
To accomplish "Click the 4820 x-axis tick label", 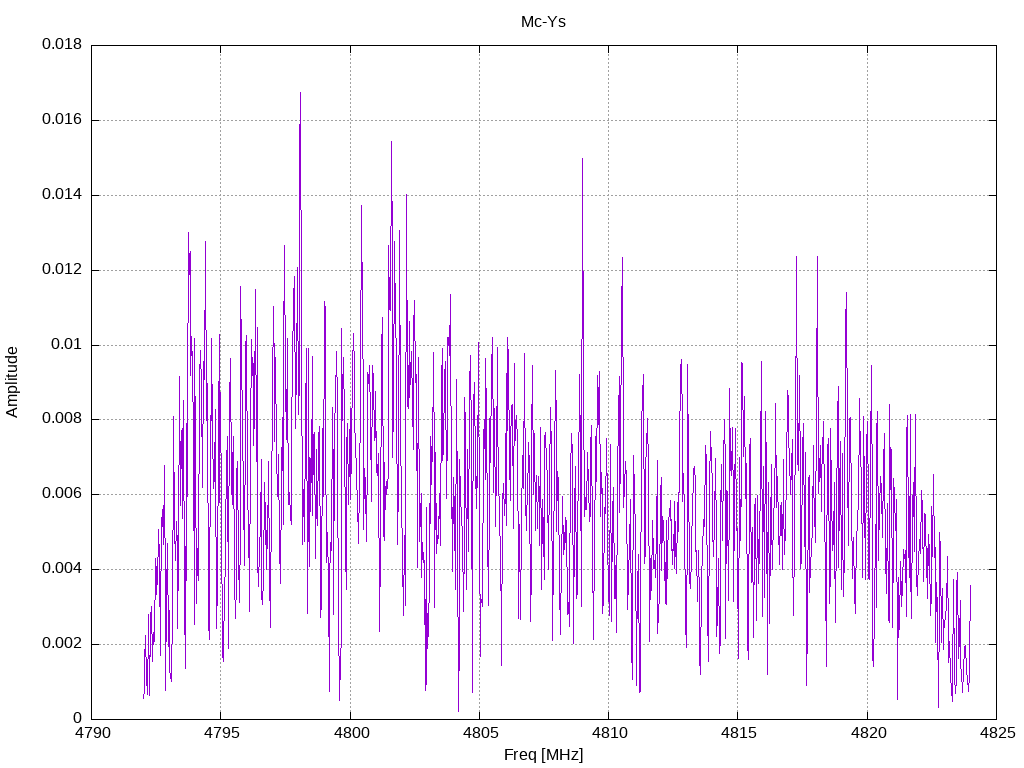I will 867,733.
